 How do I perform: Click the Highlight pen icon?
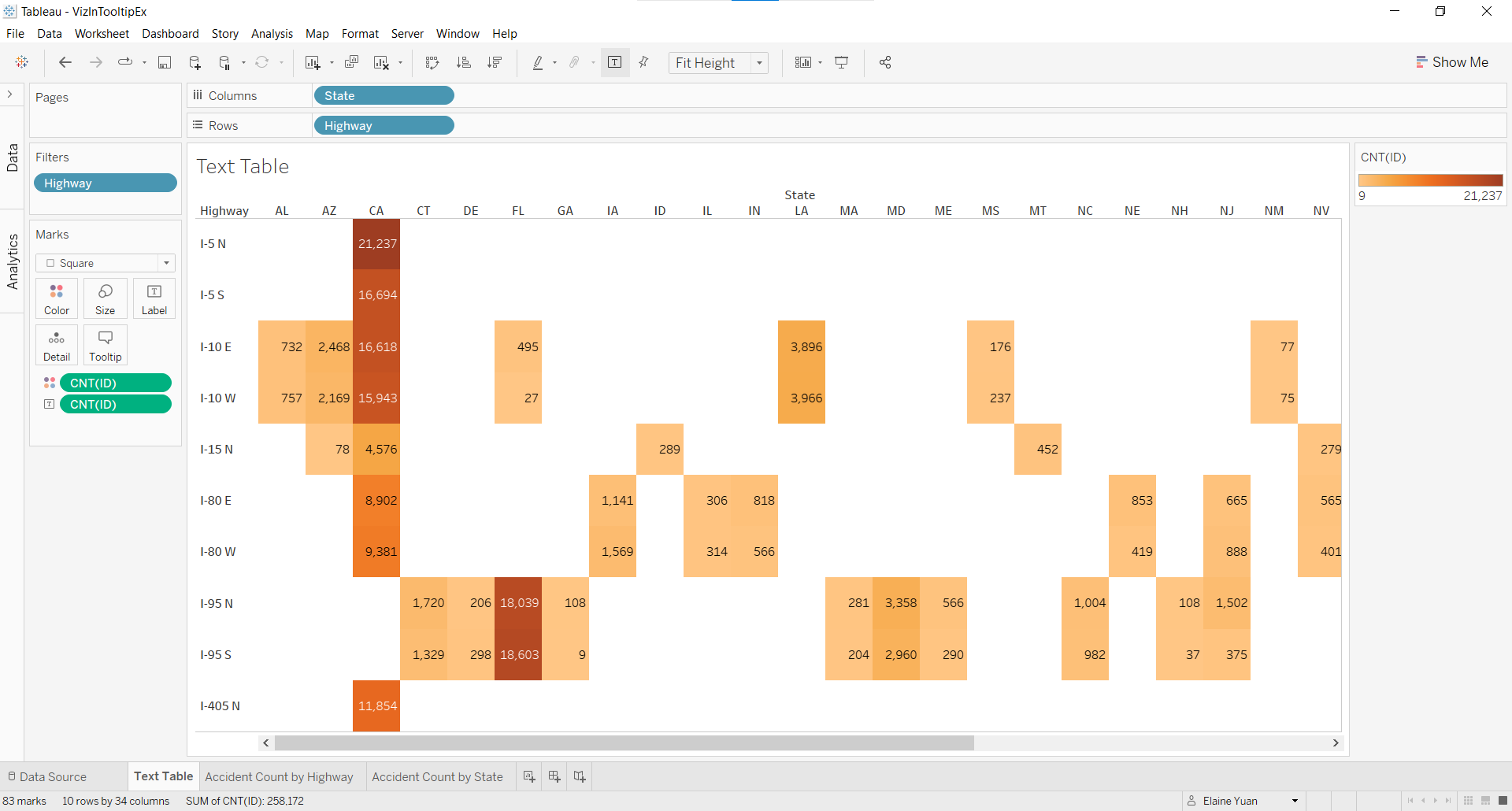coord(538,62)
